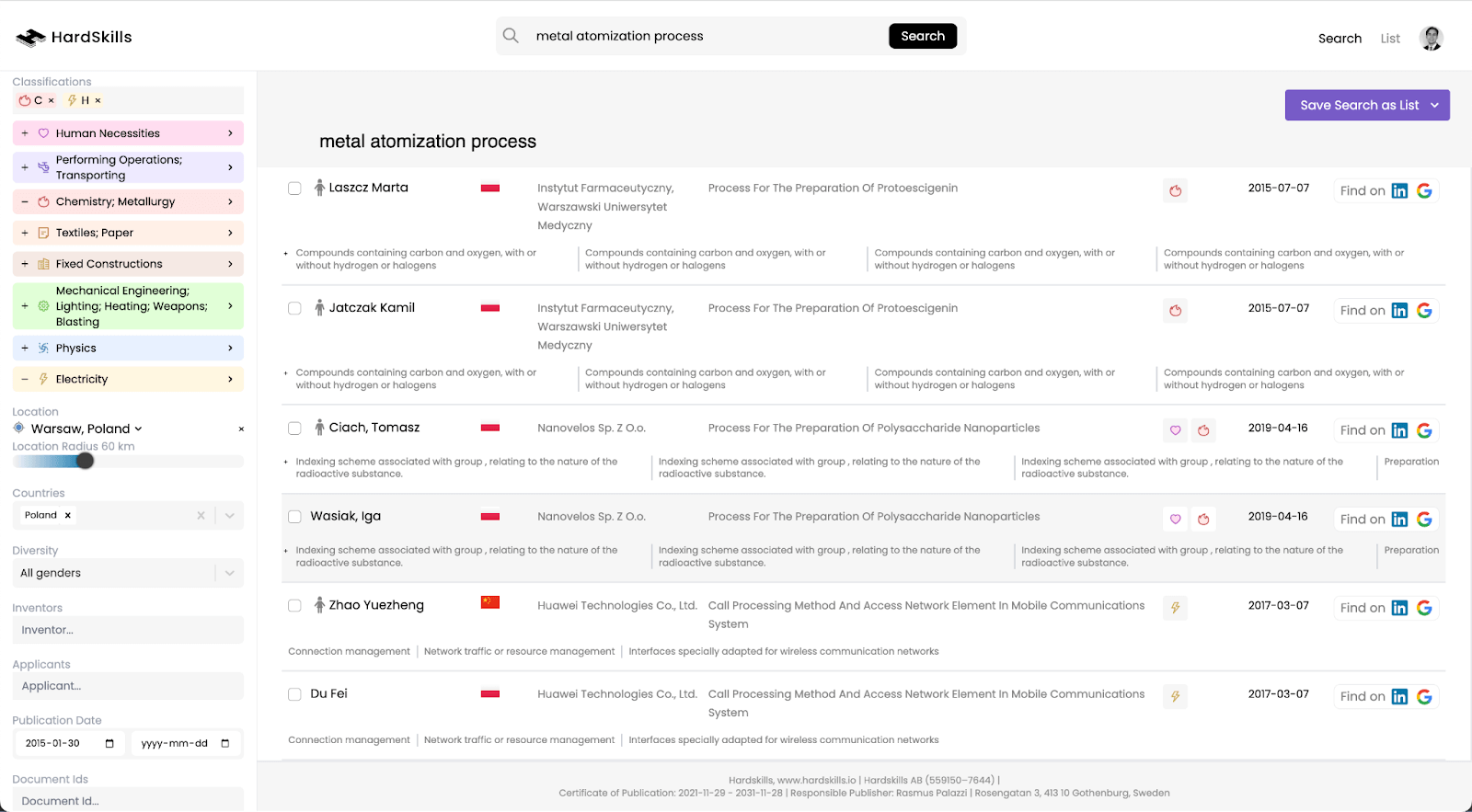Image resolution: width=1472 pixels, height=812 pixels.
Task: Tick the checkbox next to Ciach, Tomasz
Action: 294,429
